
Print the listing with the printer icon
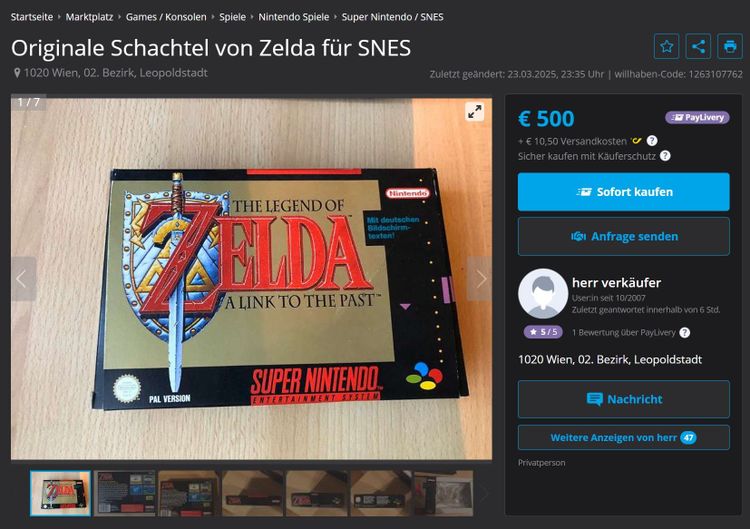[730, 46]
